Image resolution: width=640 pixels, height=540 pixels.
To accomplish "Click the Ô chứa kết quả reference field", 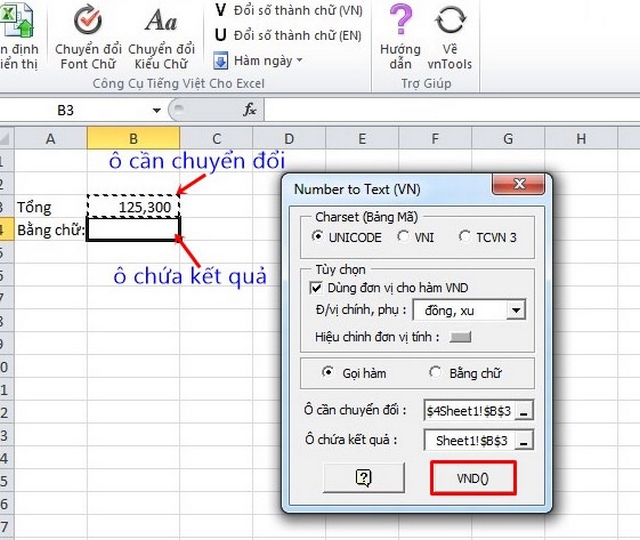I will click(x=469, y=440).
